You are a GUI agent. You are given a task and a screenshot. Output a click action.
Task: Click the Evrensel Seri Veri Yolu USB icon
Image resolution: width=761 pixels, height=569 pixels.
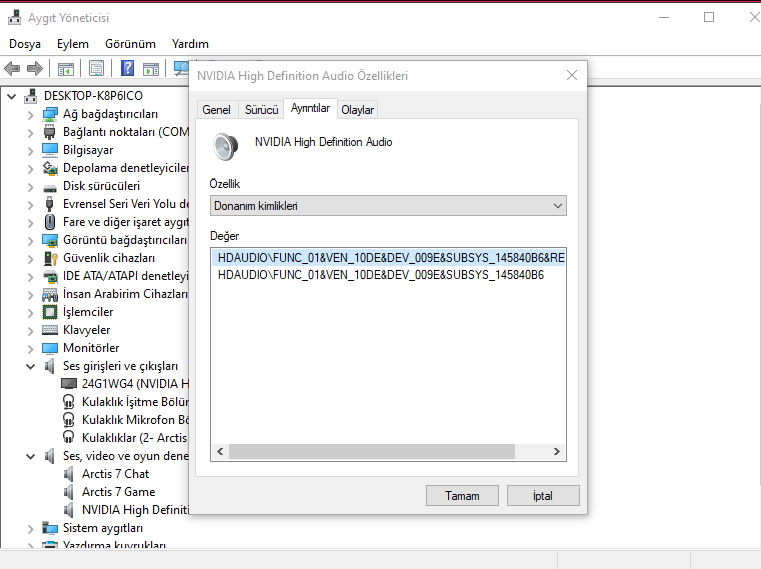49,204
